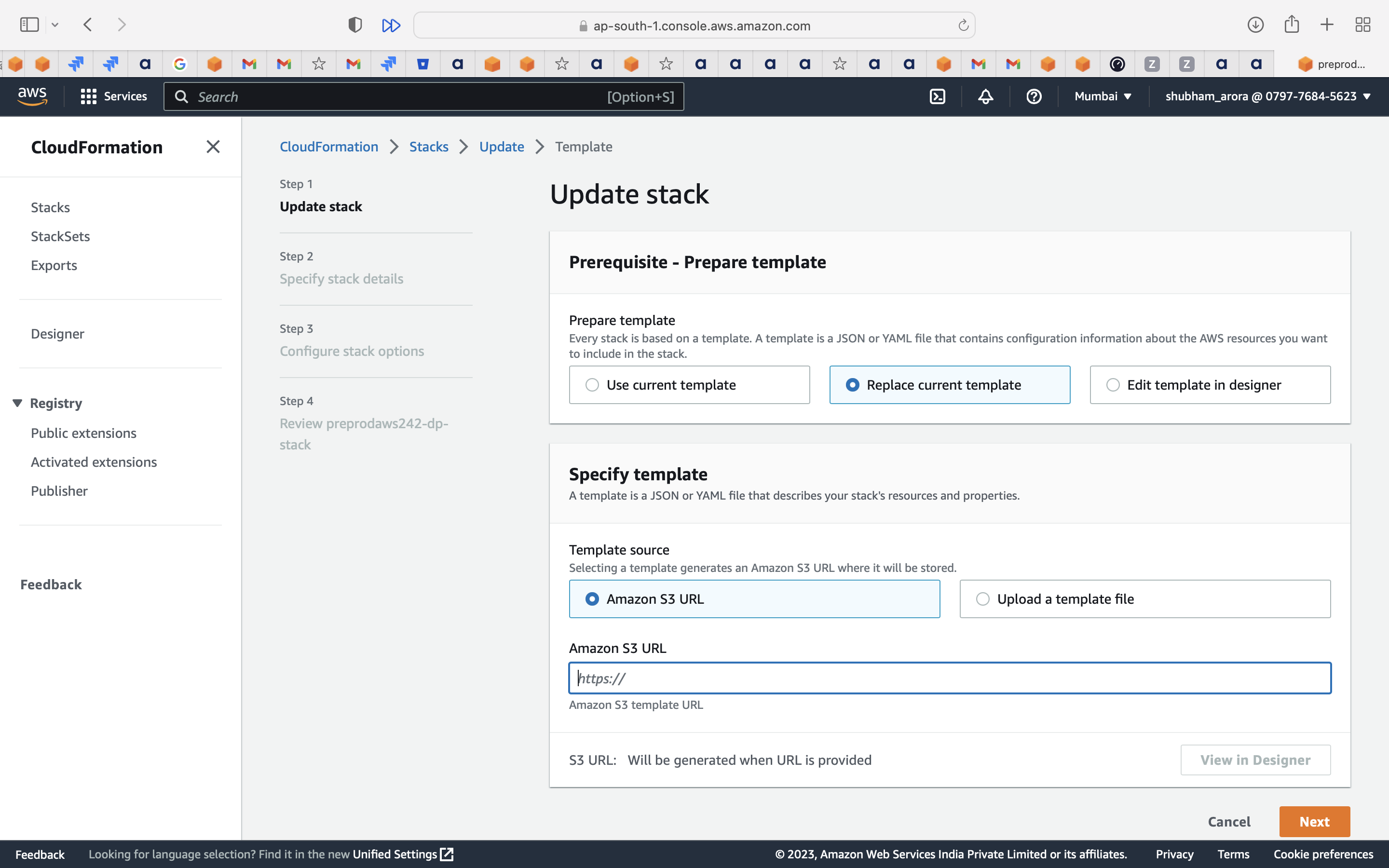Click Configure stack options step label
Image resolution: width=1389 pixels, height=868 pixels.
352,351
